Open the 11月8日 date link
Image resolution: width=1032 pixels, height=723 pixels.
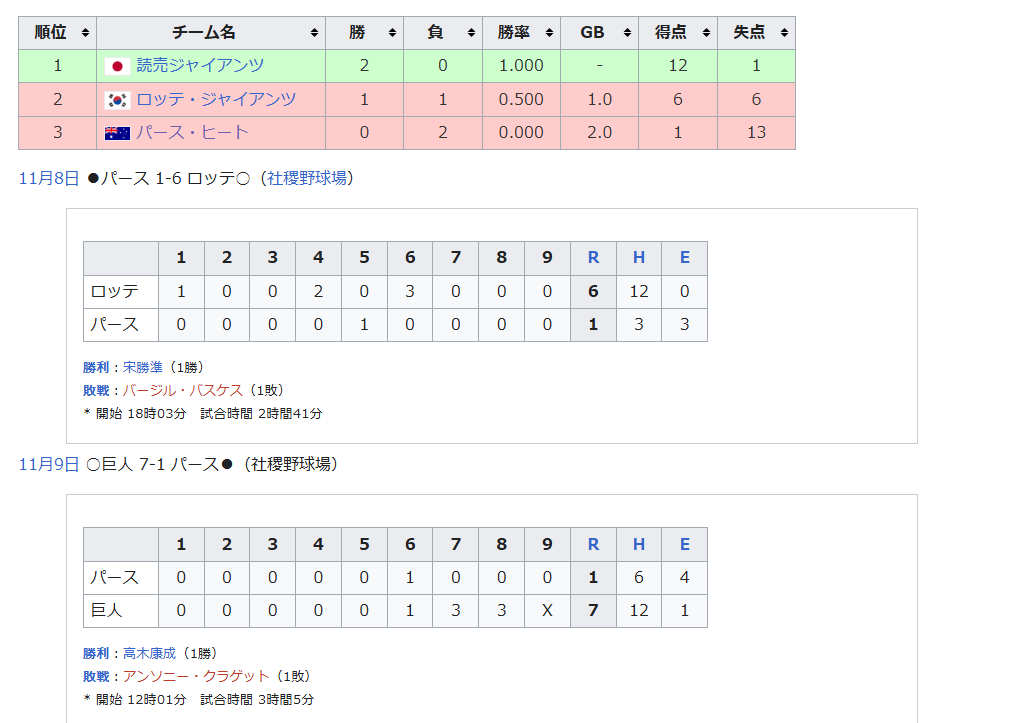point(48,178)
